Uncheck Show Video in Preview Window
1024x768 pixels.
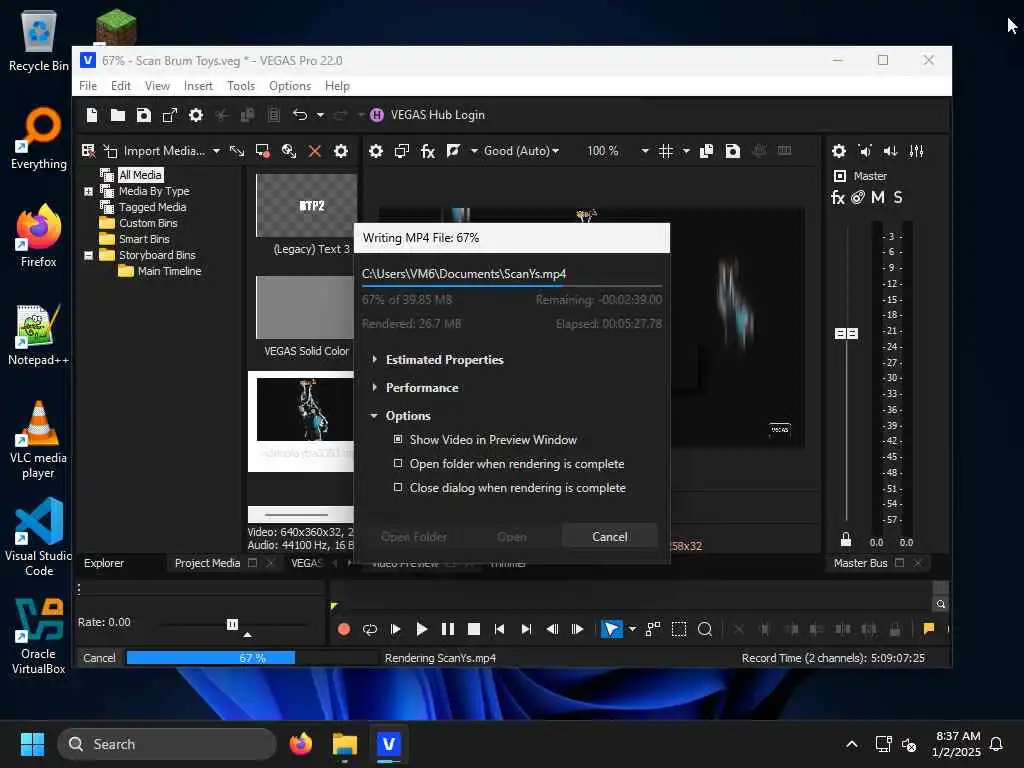coord(398,440)
